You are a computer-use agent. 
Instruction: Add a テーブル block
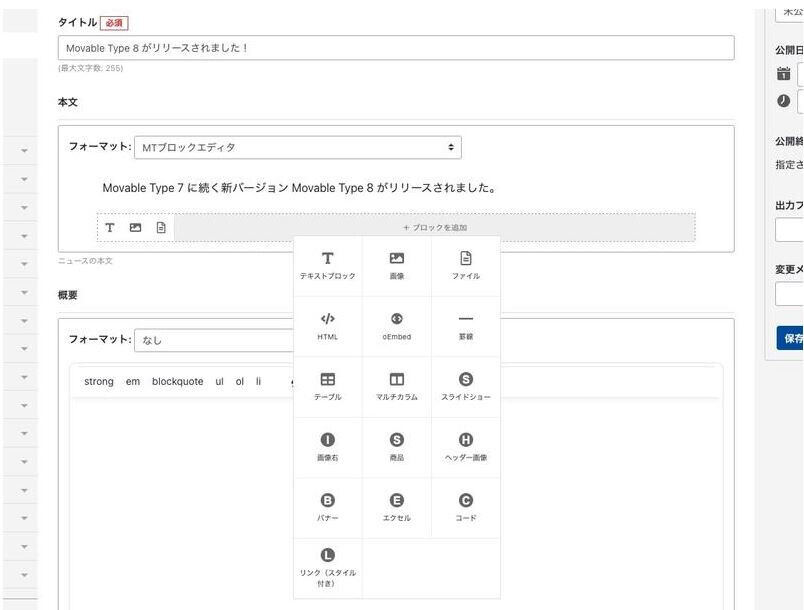pos(328,387)
